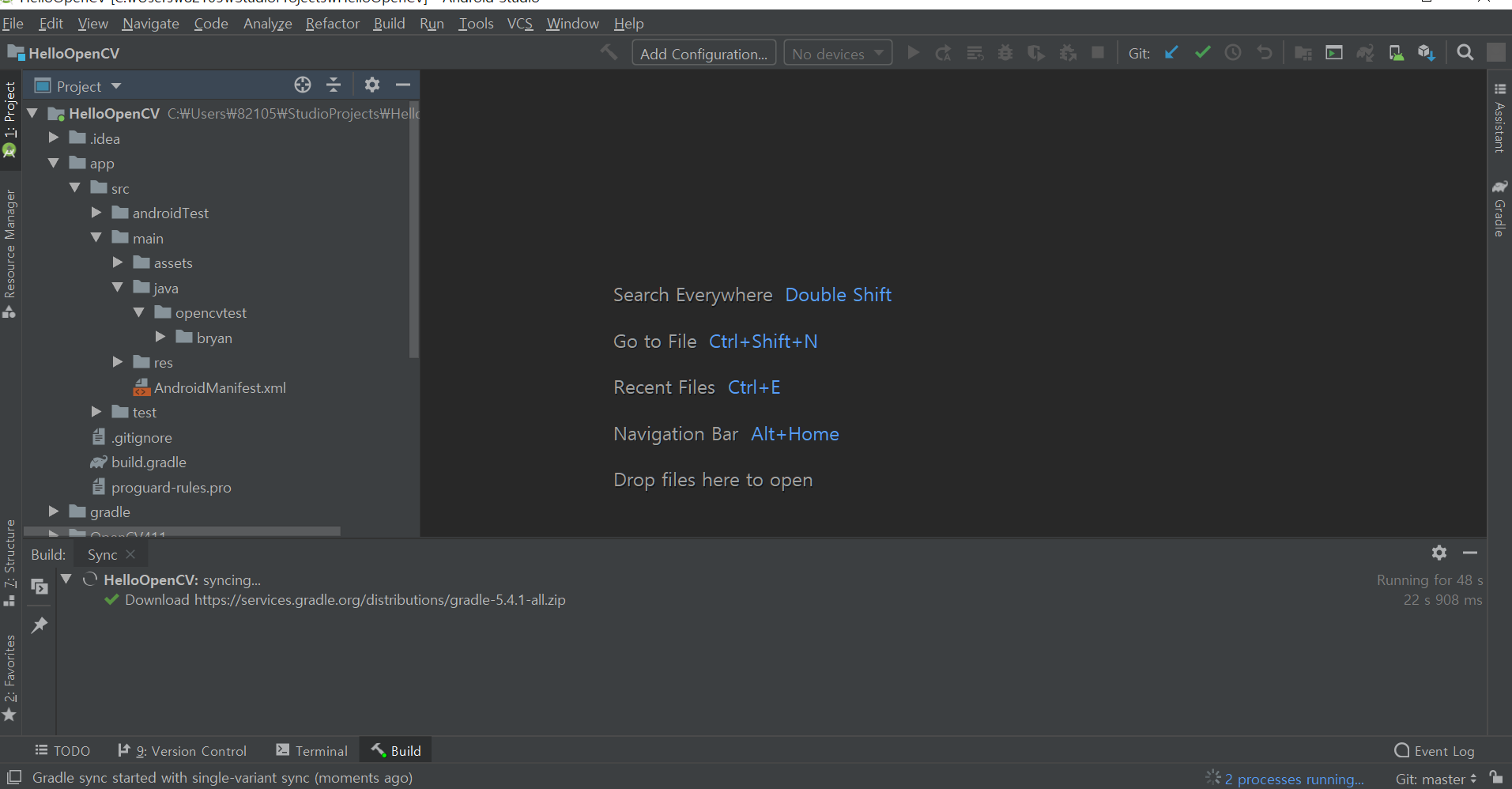Image resolution: width=1512 pixels, height=789 pixels.
Task: Click the Apply Changes and Restart icon
Action: click(x=944, y=53)
